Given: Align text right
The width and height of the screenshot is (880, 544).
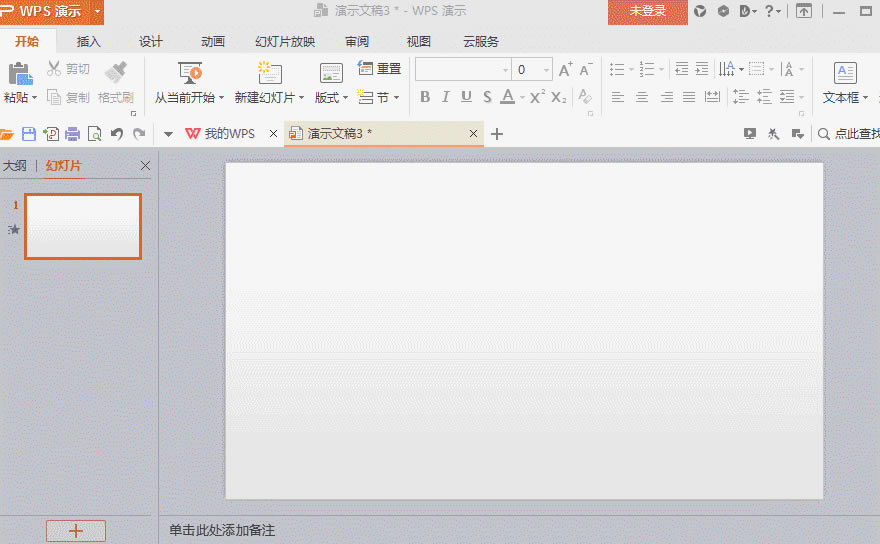Looking at the screenshot, I should pyautogui.click(x=666, y=97).
